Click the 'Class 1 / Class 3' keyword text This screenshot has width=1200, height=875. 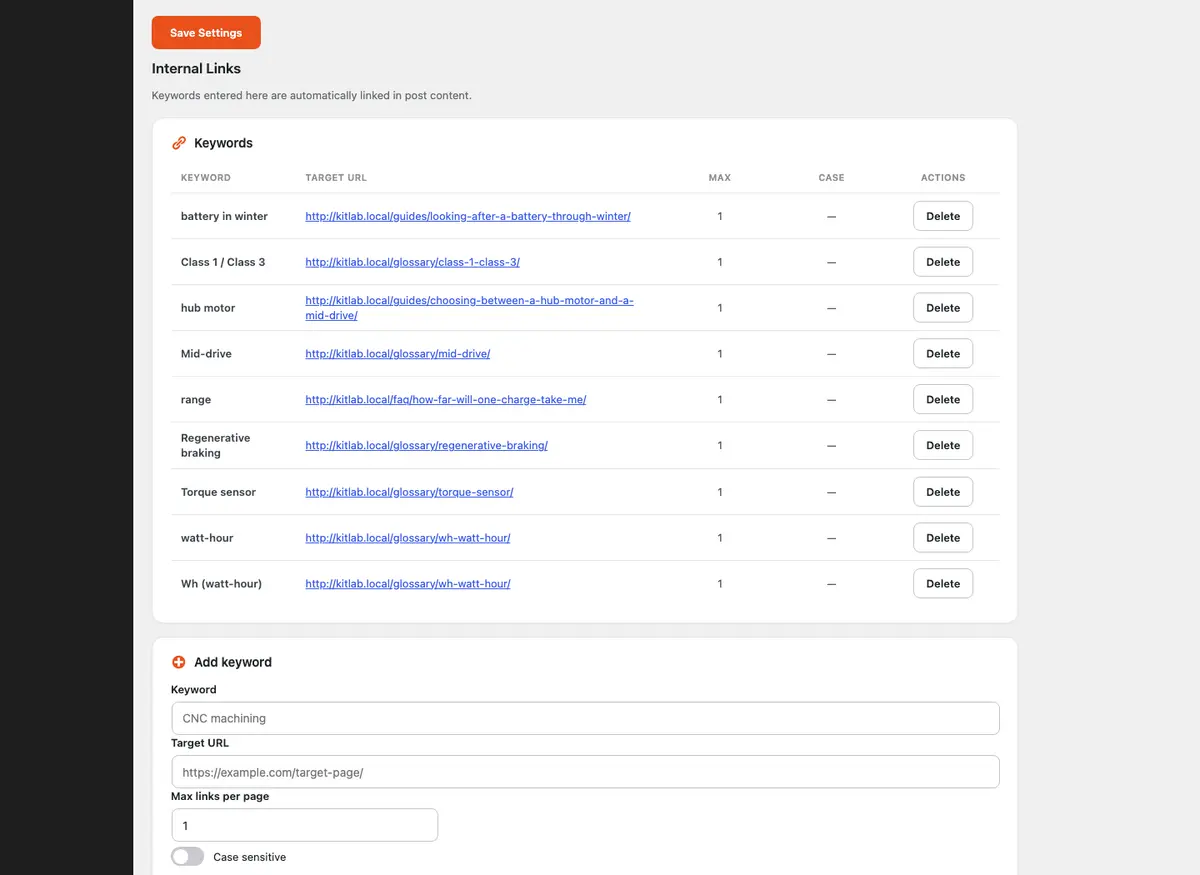(x=223, y=262)
